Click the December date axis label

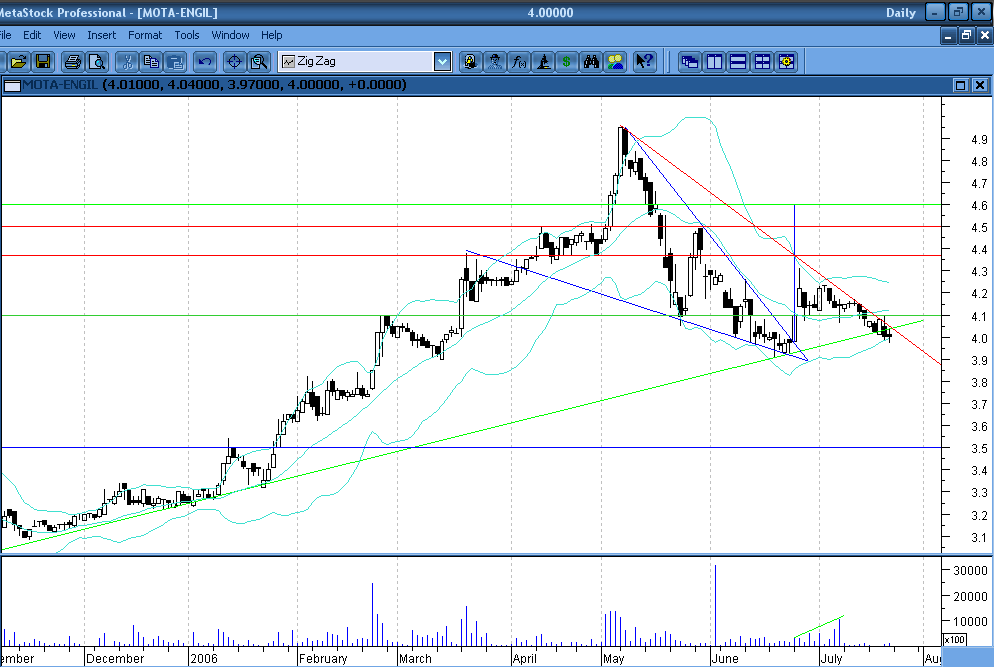coord(115,659)
